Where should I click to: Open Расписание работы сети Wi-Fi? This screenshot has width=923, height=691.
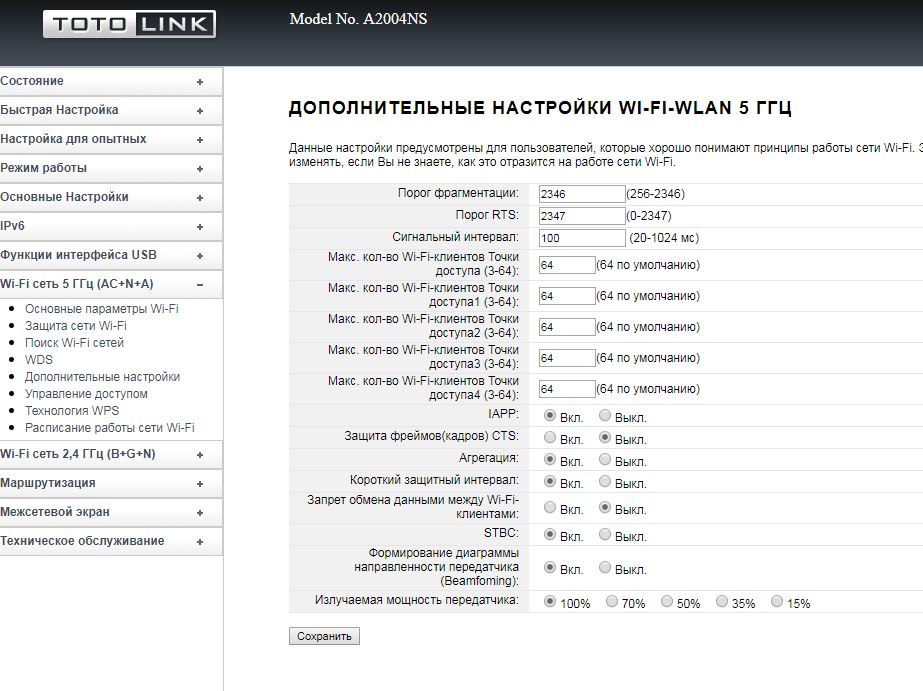[x=109, y=428]
